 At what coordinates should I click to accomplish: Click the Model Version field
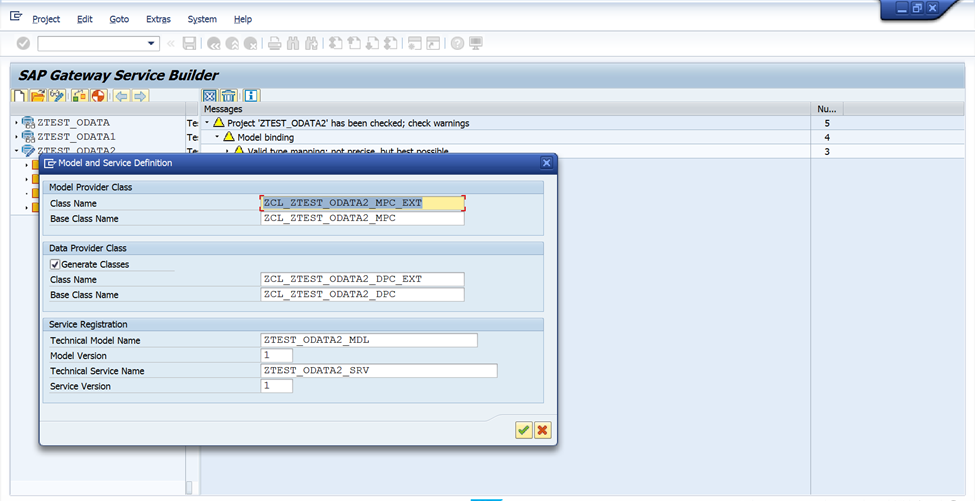(x=277, y=355)
